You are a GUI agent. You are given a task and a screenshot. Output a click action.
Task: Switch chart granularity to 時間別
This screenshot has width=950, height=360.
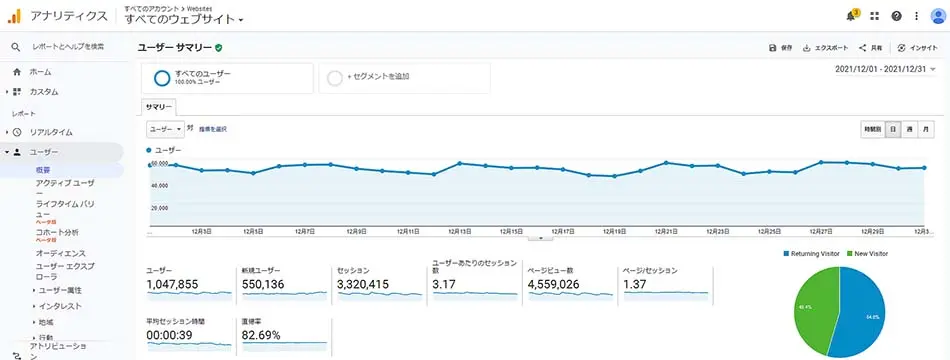pyautogui.click(x=873, y=129)
